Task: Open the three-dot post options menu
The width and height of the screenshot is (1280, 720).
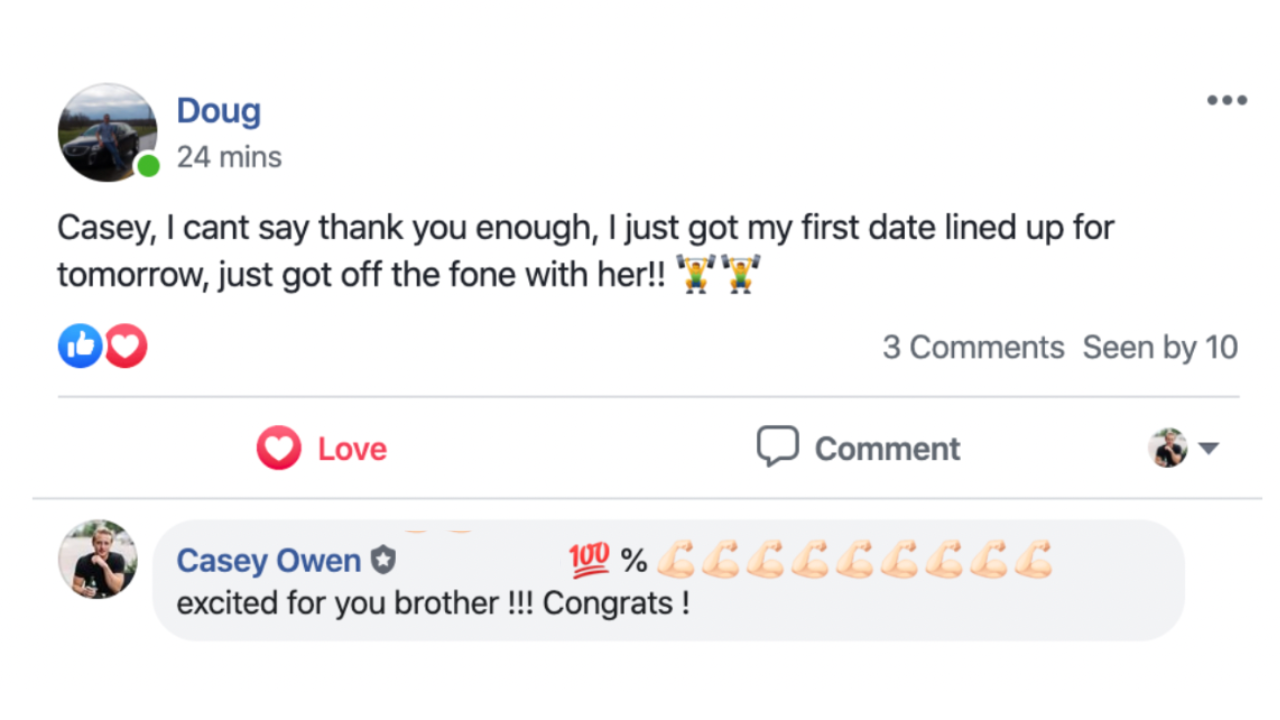Action: 1226,100
